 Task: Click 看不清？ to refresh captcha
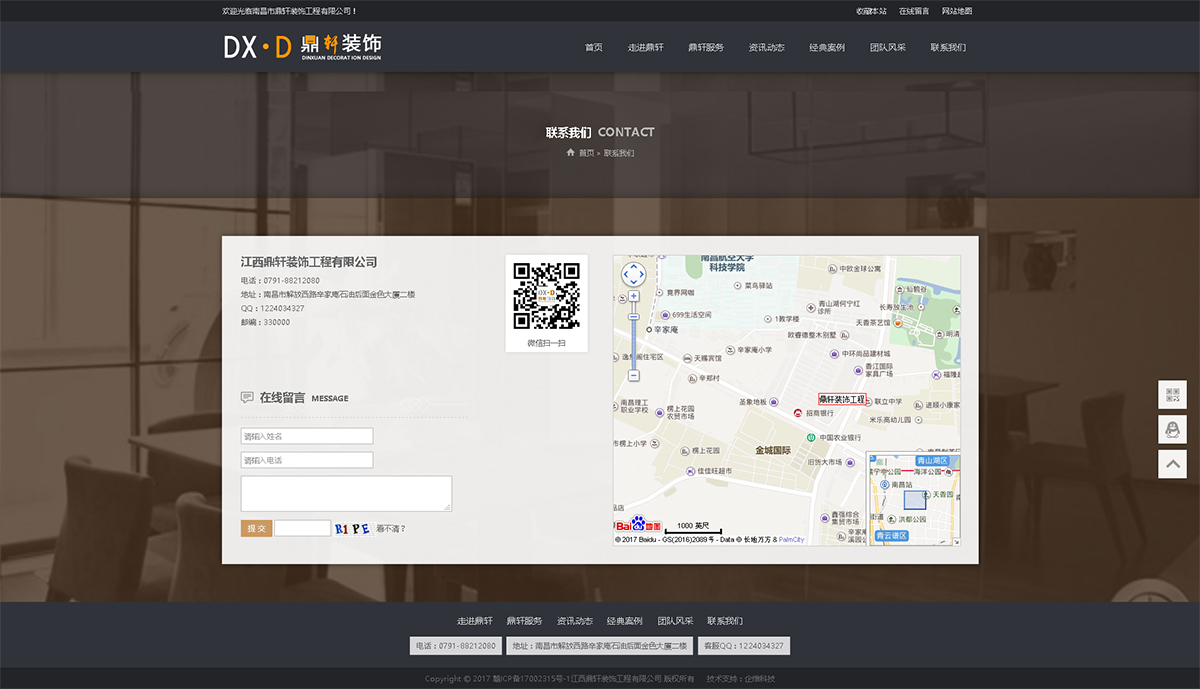(391, 528)
